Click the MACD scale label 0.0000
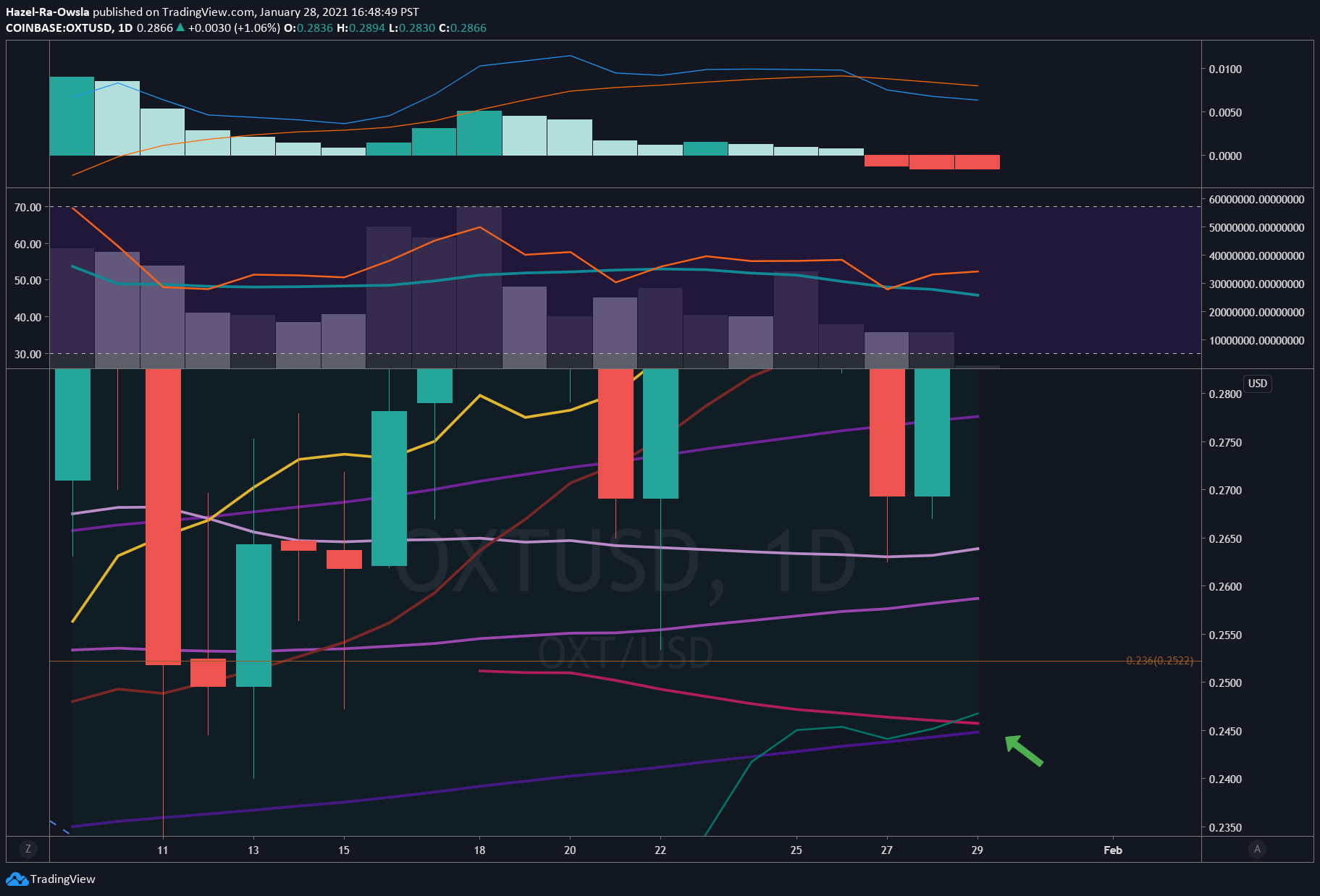 1225,156
